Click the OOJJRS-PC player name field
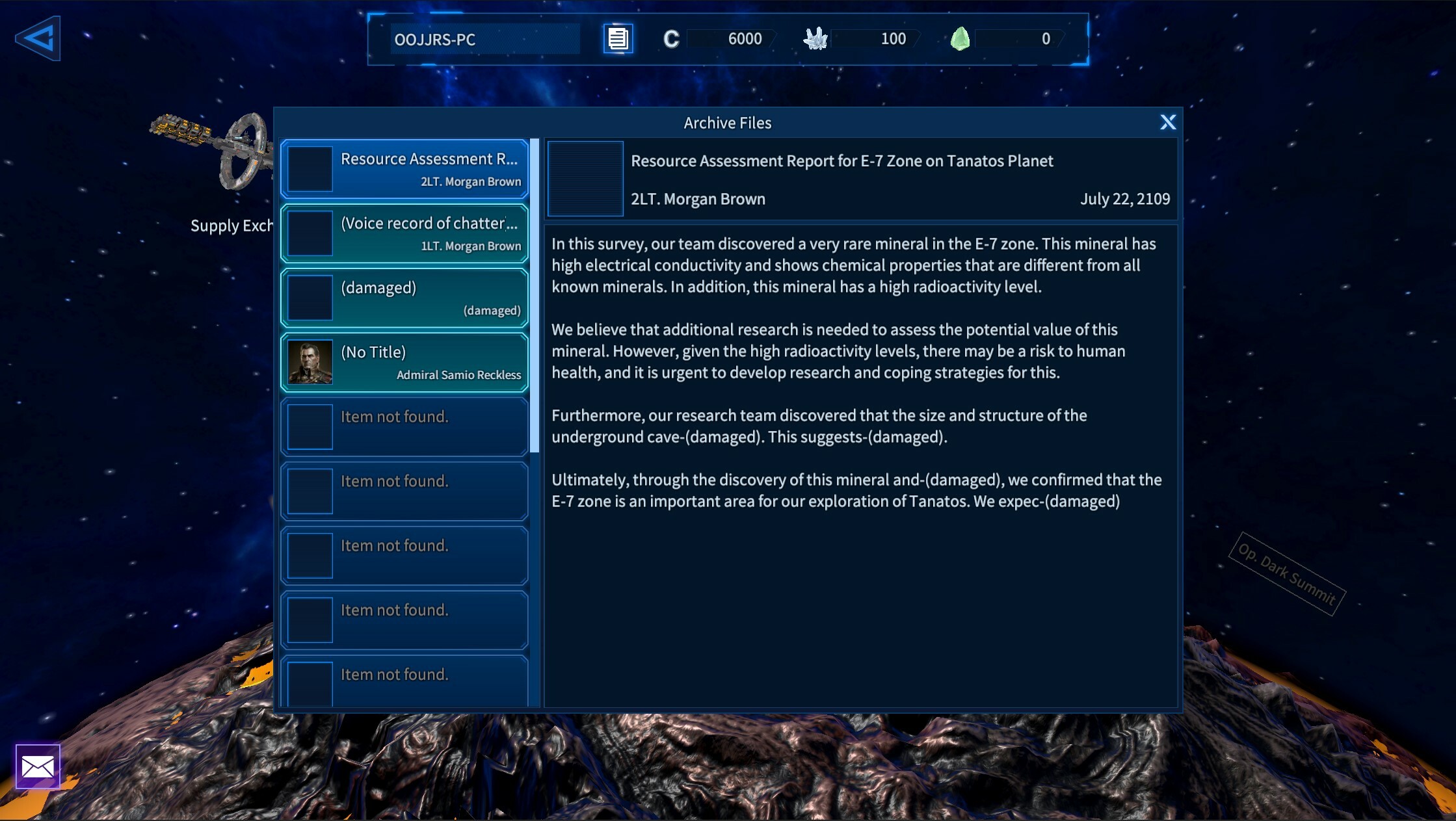The width and height of the screenshot is (1456, 821). (x=484, y=39)
